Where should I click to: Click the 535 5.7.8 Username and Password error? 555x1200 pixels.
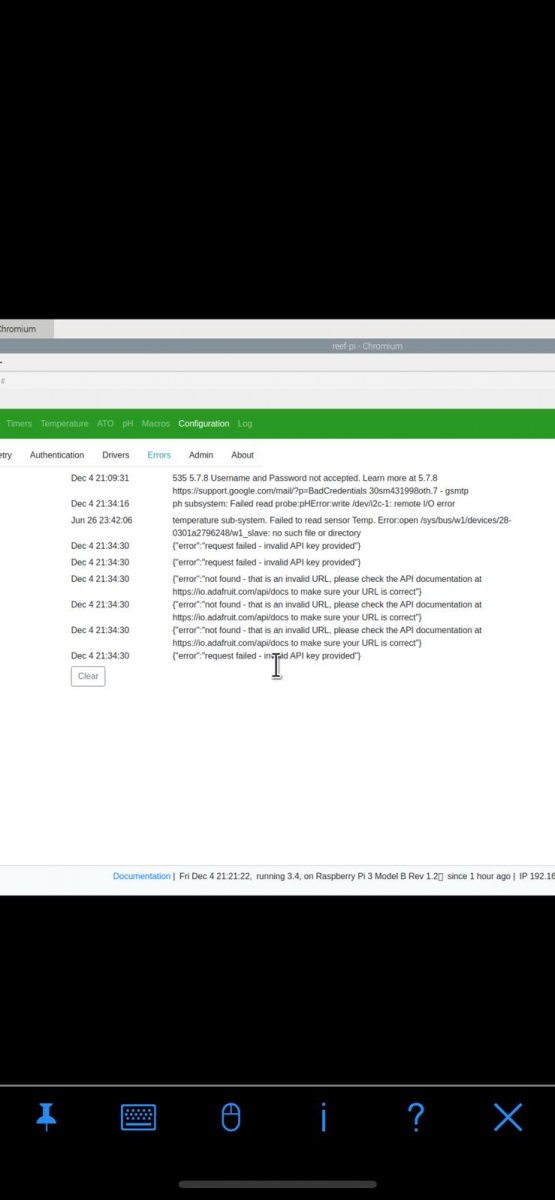(321, 485)
